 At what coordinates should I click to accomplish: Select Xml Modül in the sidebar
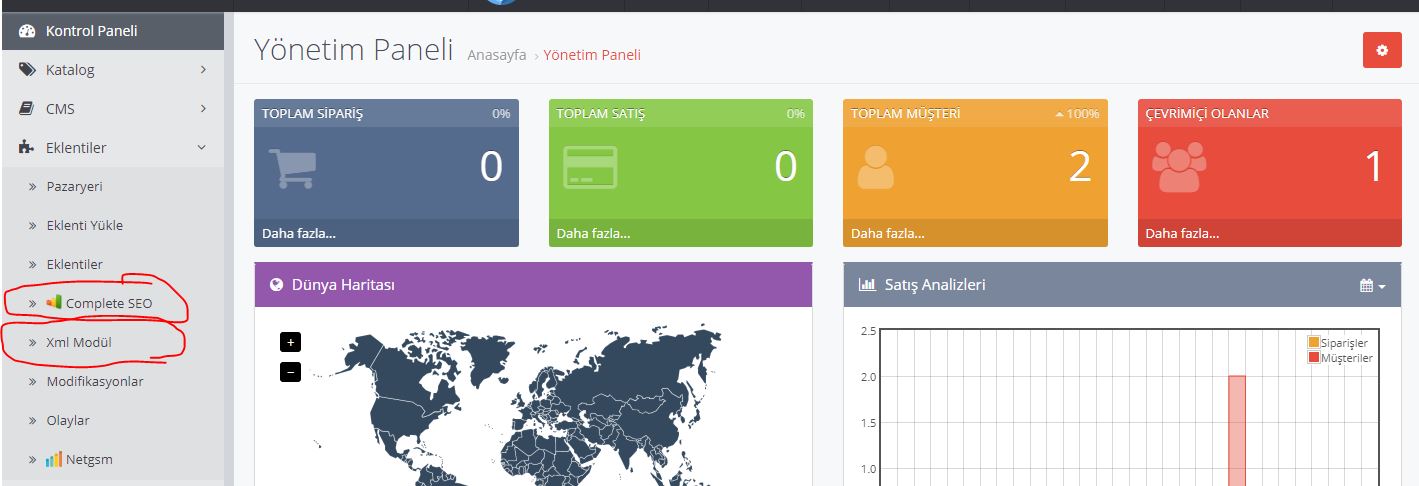78,342
